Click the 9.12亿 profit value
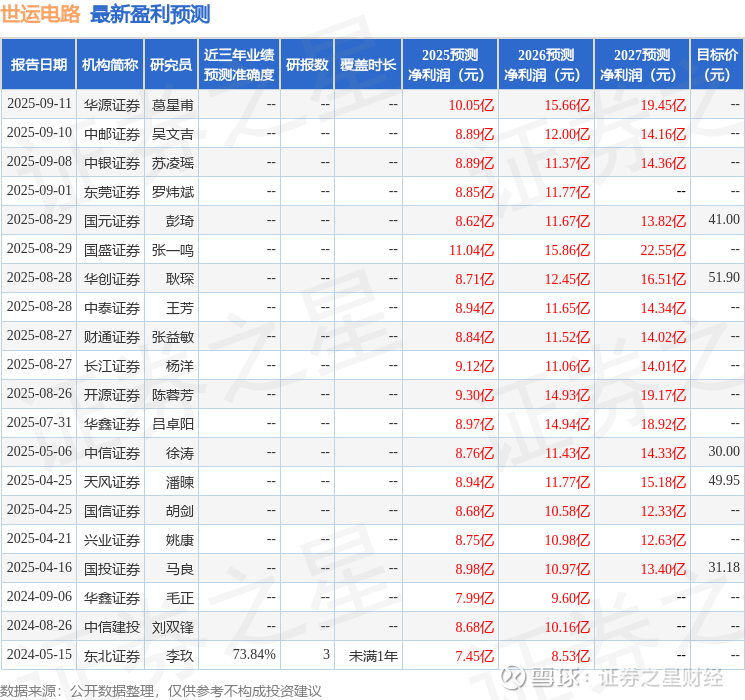The image size is (745, 700). 475,366
